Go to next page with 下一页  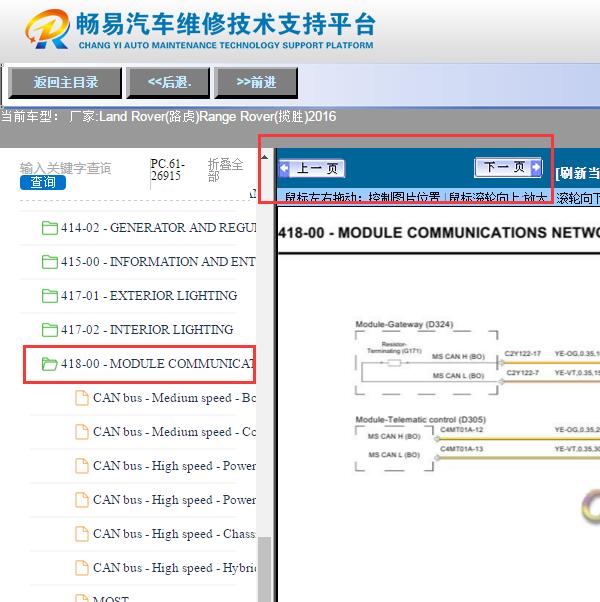coord(508,167)
